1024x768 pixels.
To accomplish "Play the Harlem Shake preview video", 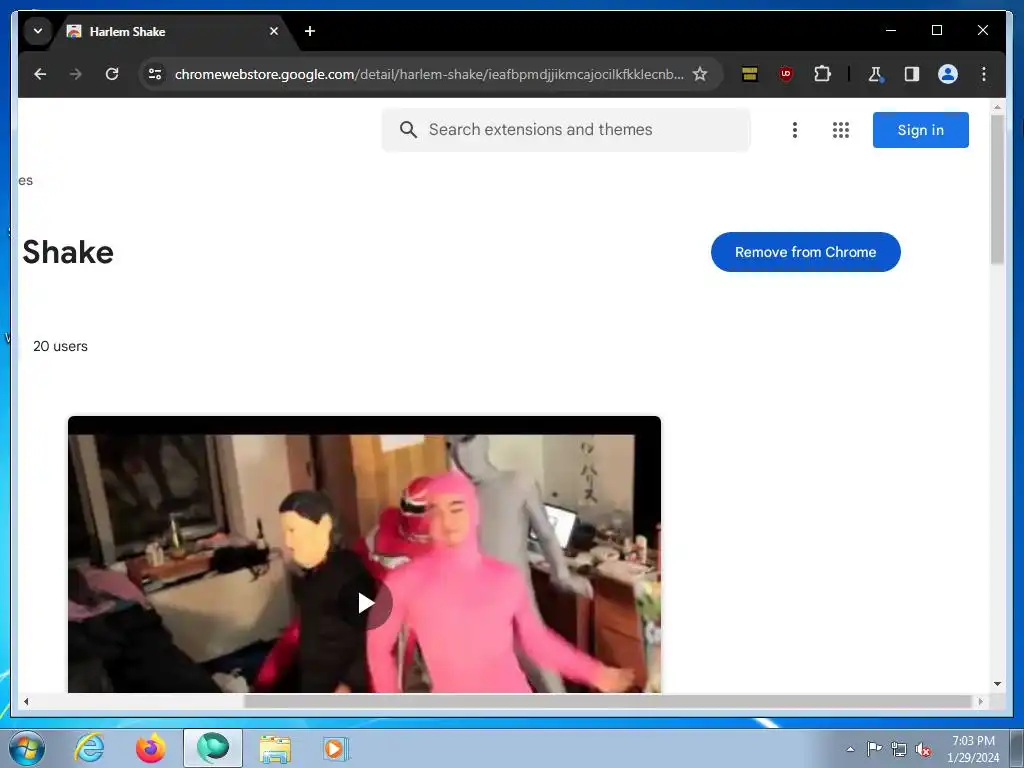I will tap(366, 603).
